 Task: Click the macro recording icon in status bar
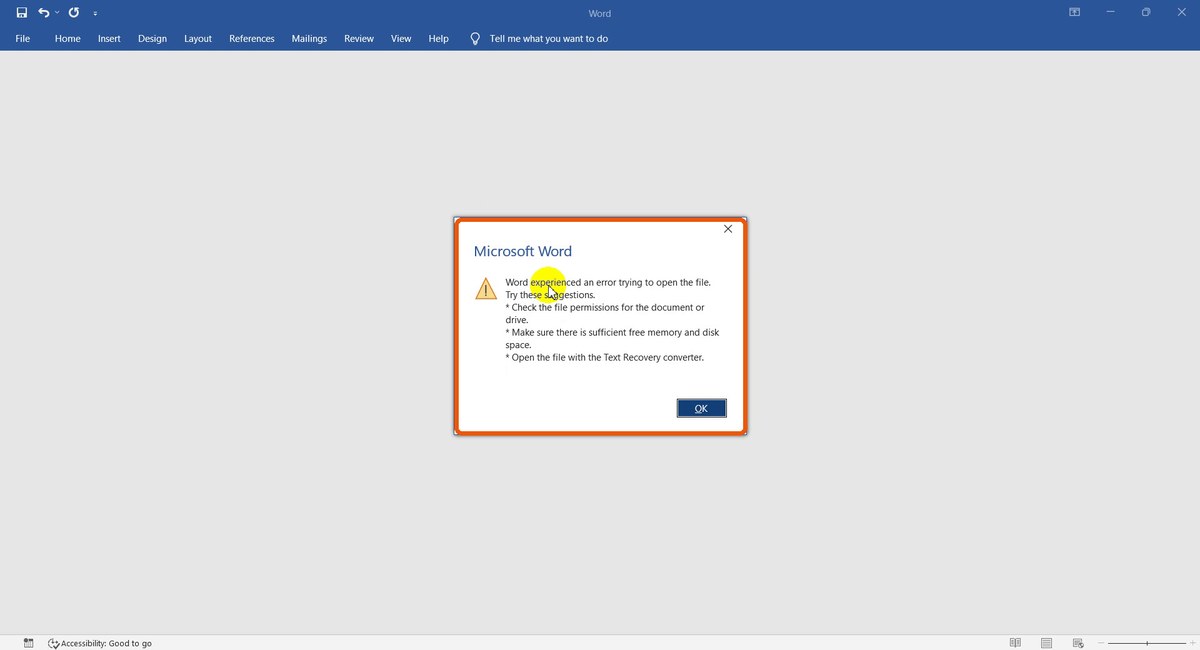[x=28, y=643]
